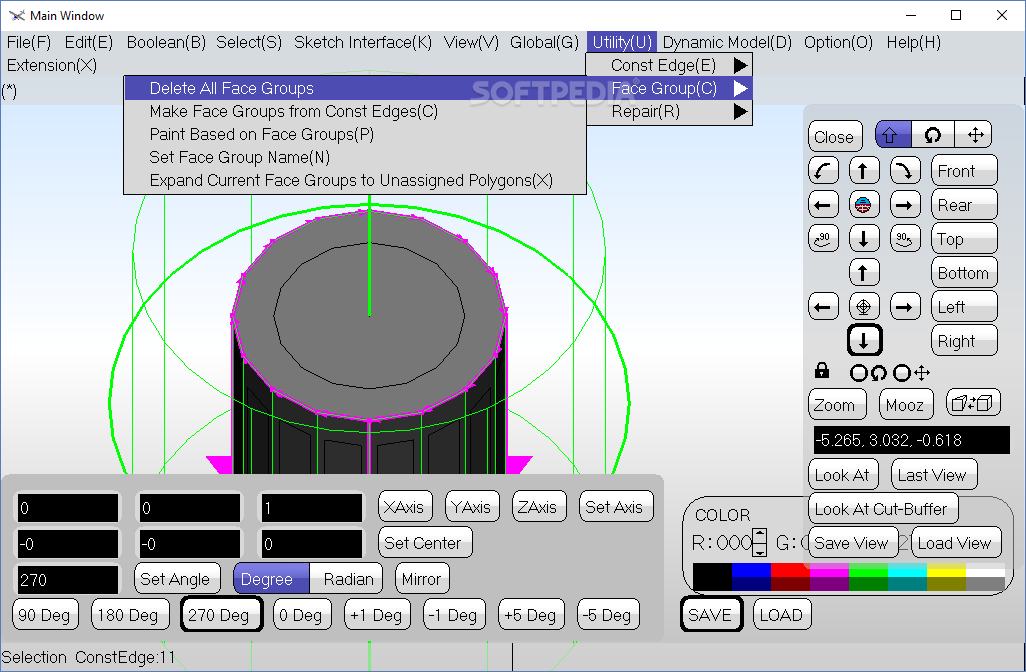Set rotation axis to ZAxis
Screen dimensions: 1026x672
(539, 506)
